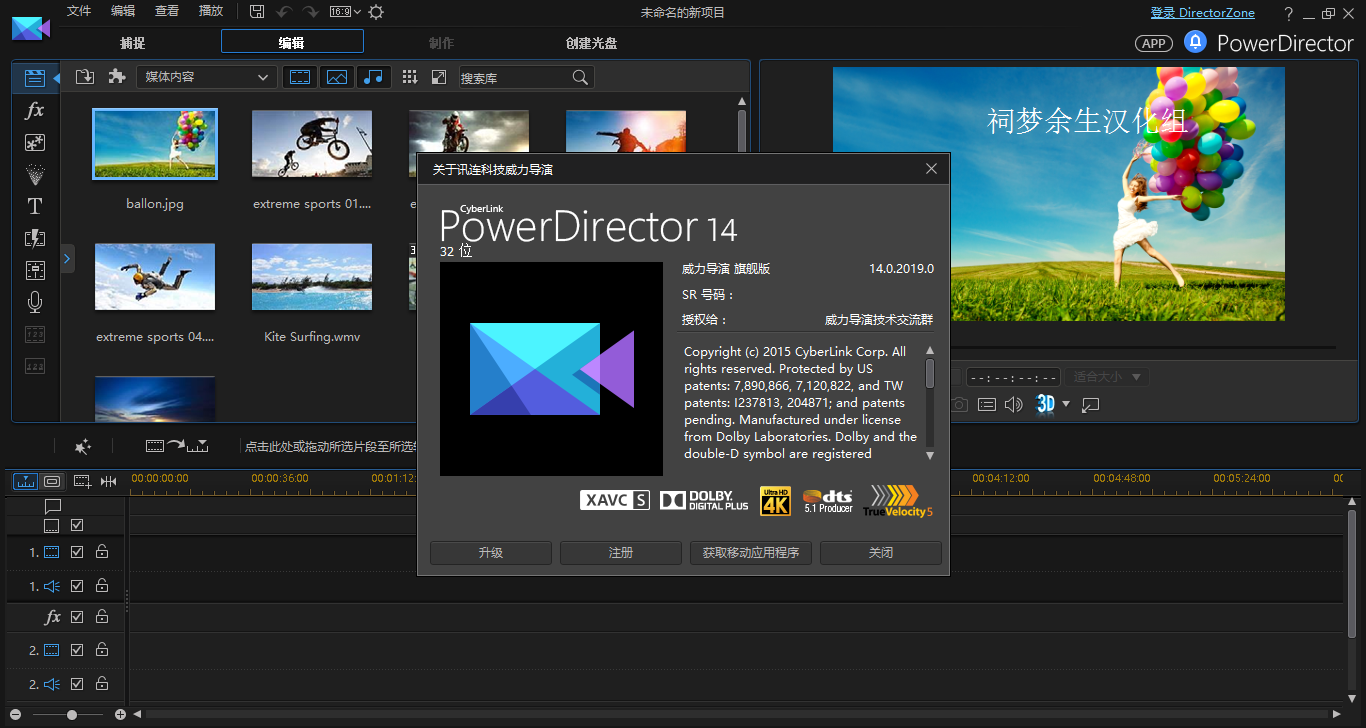Uncheck the chapter track checkbox
Image resolution: width=1366 pixels, height=728 pixels.
[x=77, y=525]
